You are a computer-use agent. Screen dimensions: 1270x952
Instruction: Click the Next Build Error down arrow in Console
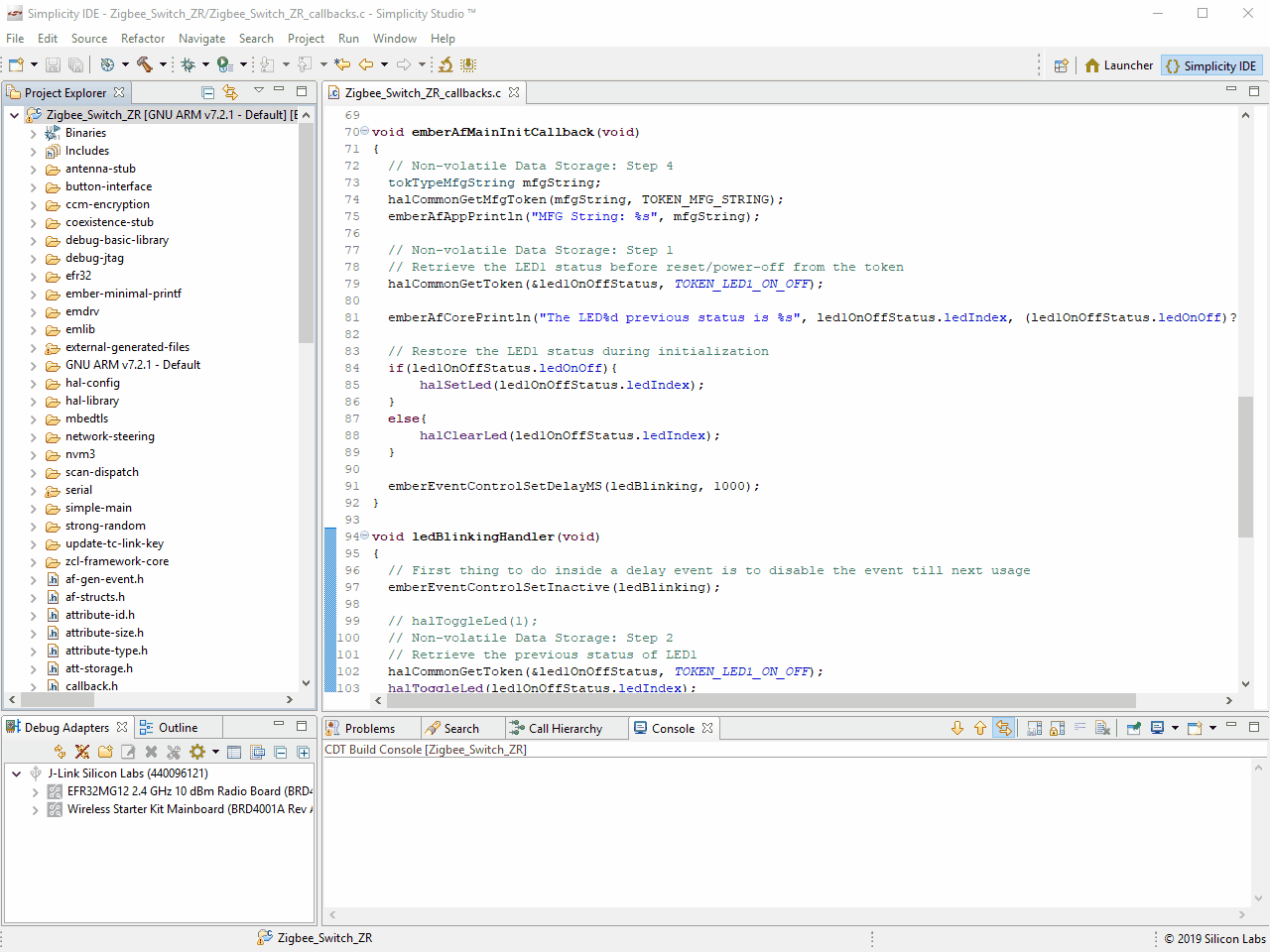click(x=957, y=728)
